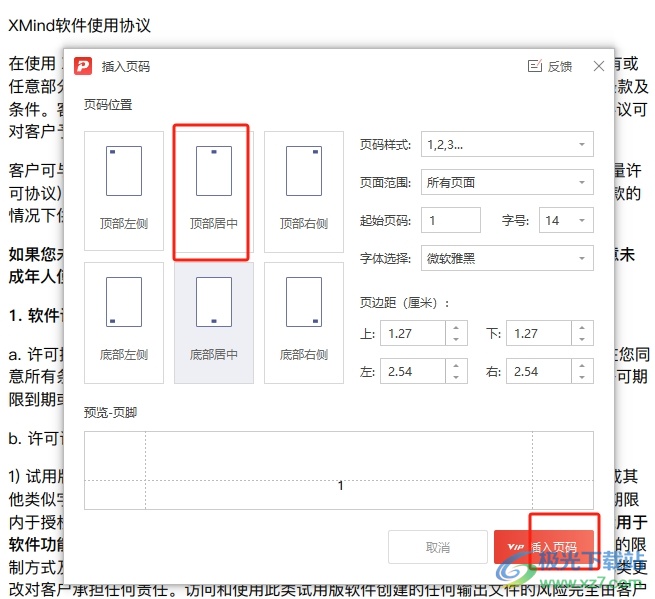Click the page number 1 in footer preview
This screenshot has height=599, width=655.
tap(340, 485)
